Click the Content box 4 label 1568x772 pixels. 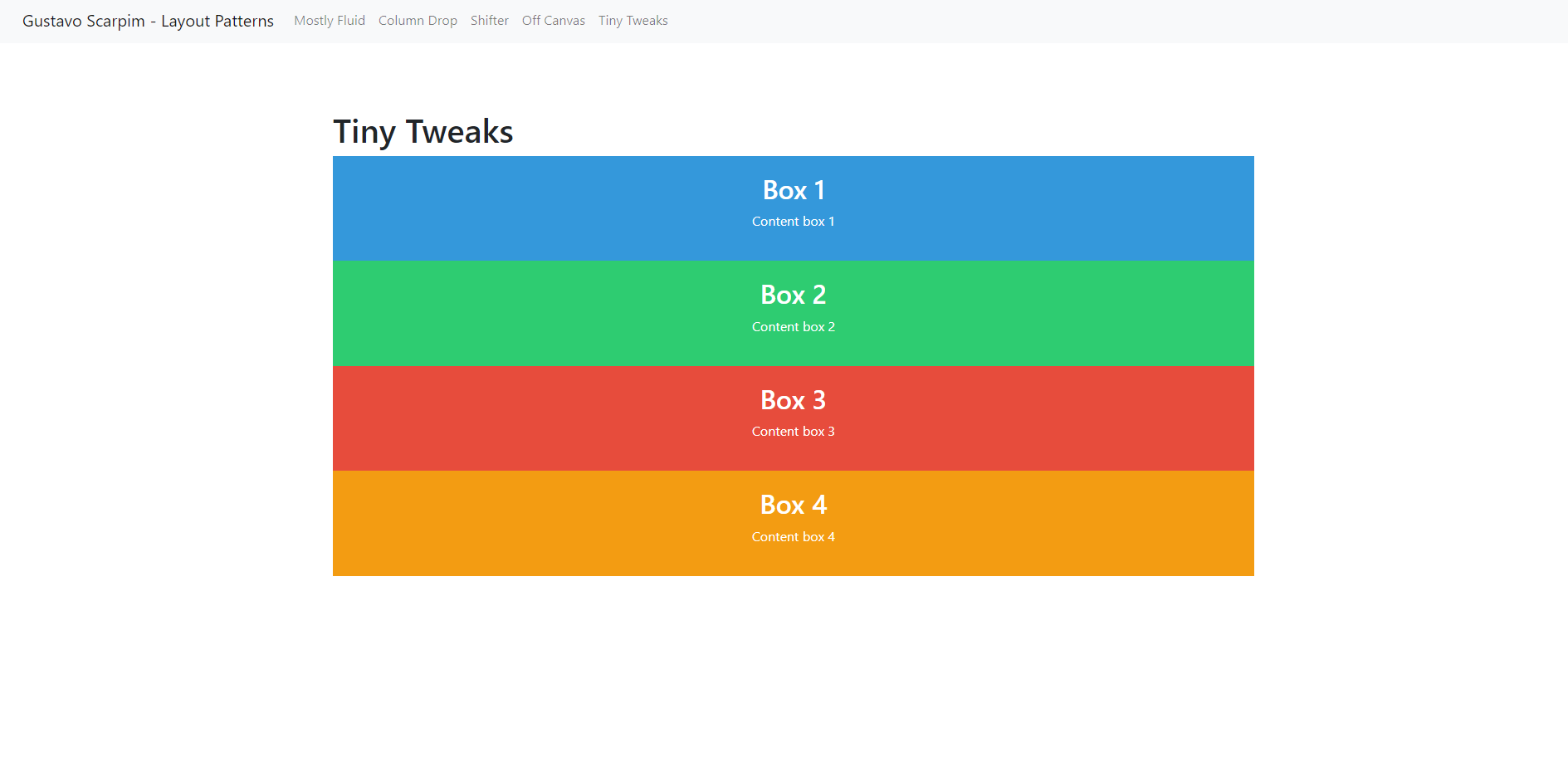[x=793, y=536]
